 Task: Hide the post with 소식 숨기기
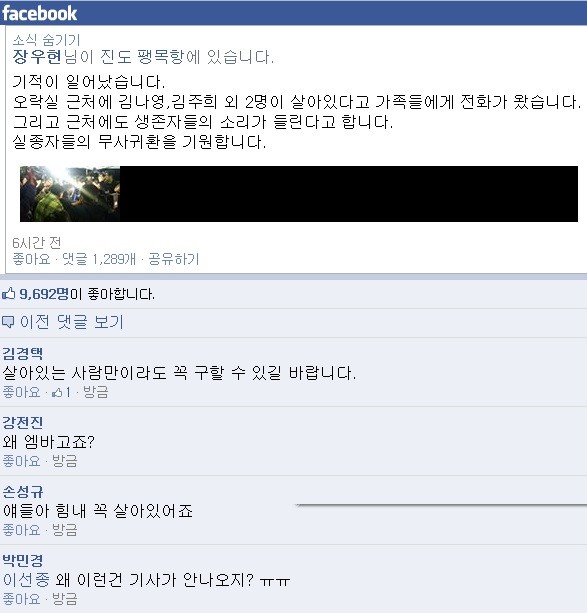click(x=46, y=39)
